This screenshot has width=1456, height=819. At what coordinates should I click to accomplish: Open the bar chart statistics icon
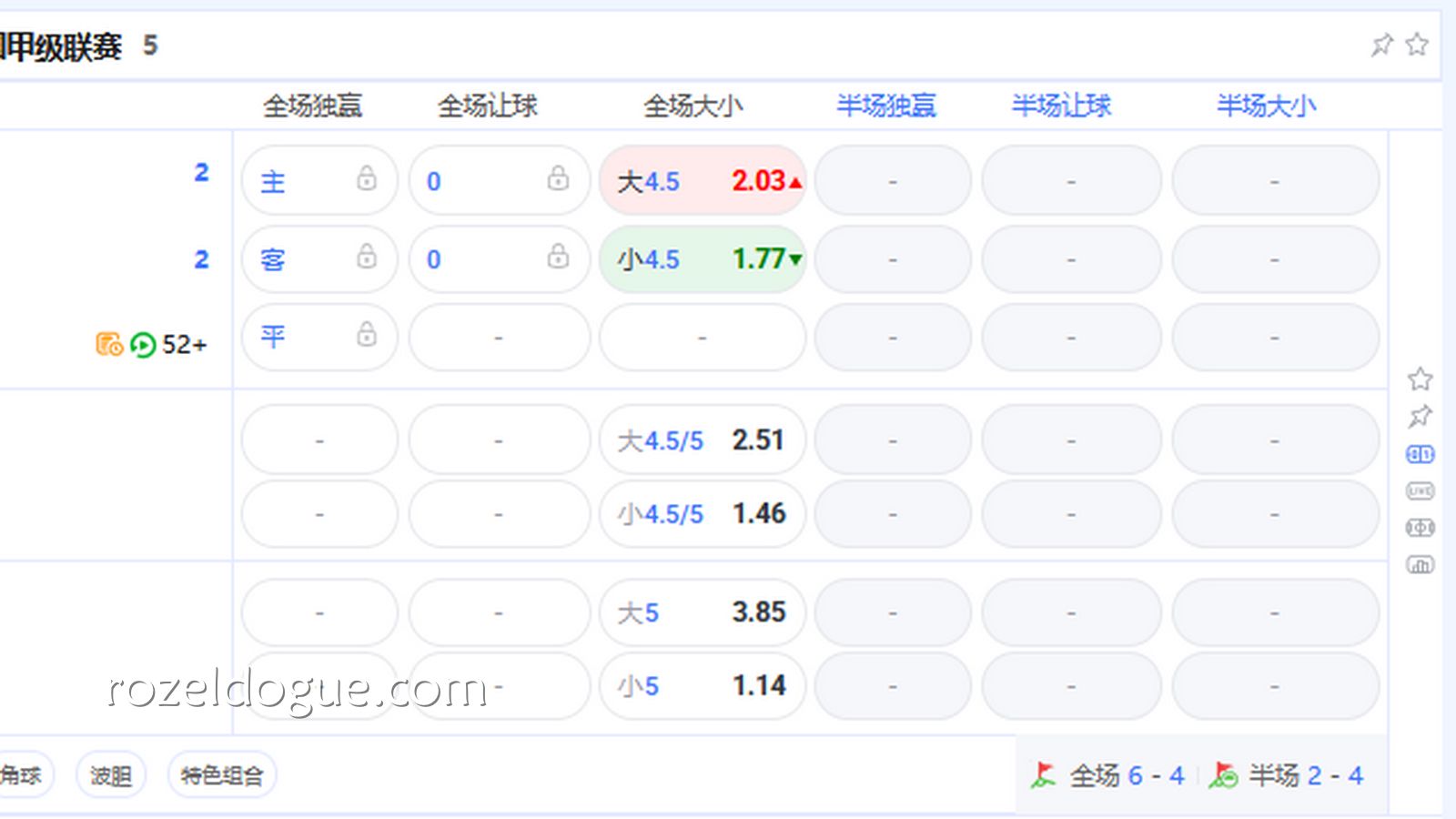[x=1420, y=565]
